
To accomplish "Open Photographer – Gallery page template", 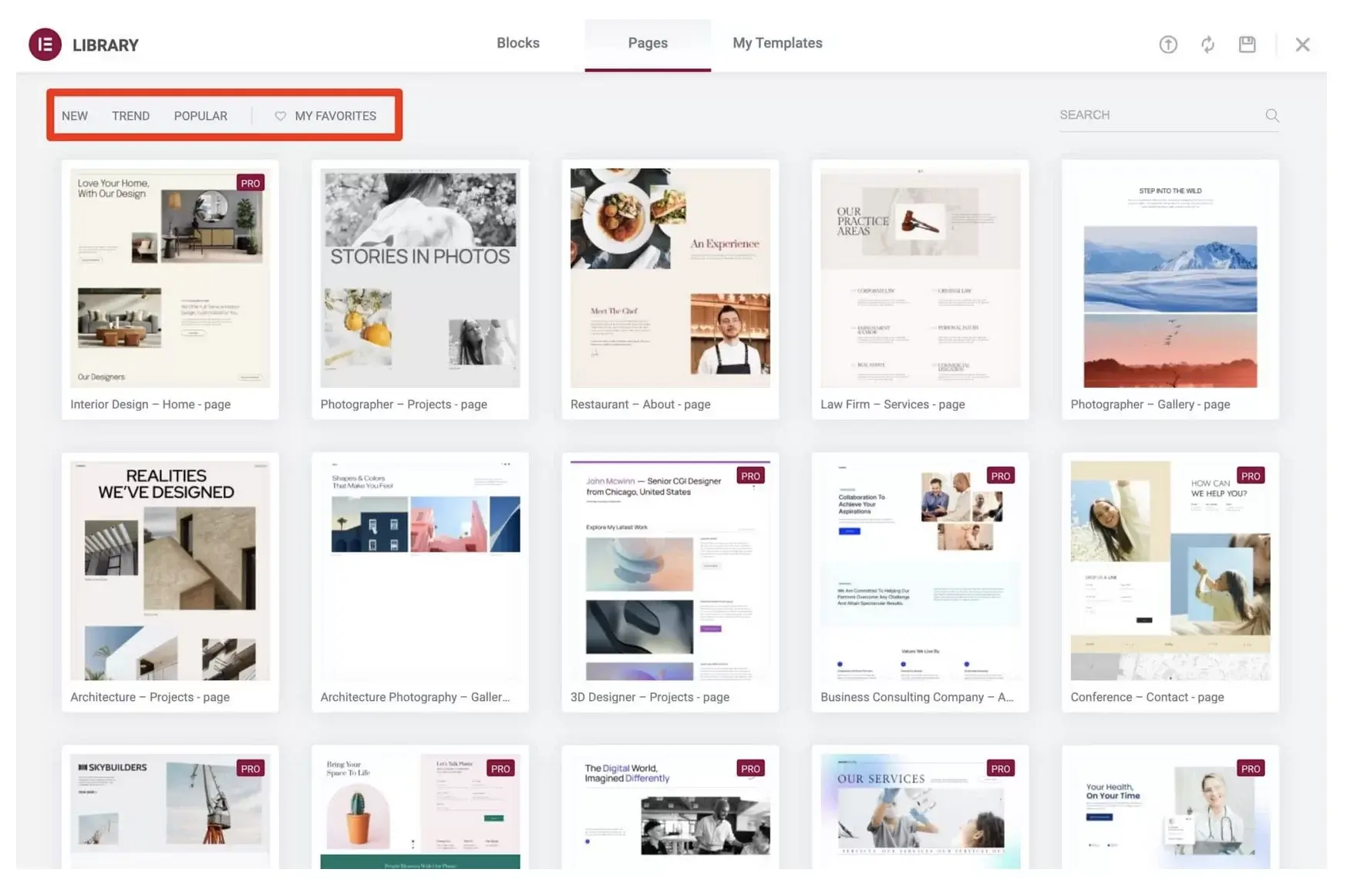I will (1169, 278).
